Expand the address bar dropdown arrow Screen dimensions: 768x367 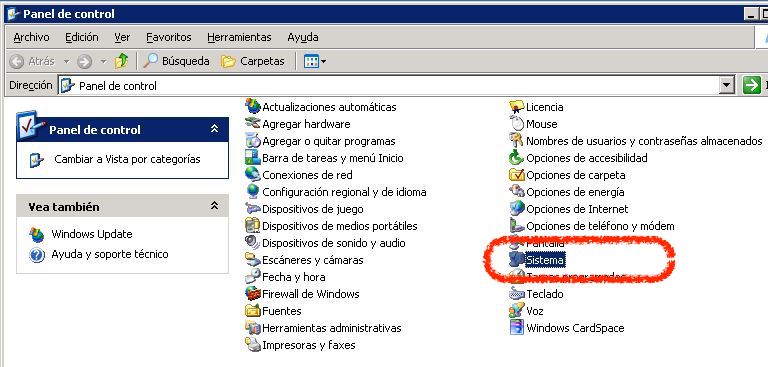(727, 86)
